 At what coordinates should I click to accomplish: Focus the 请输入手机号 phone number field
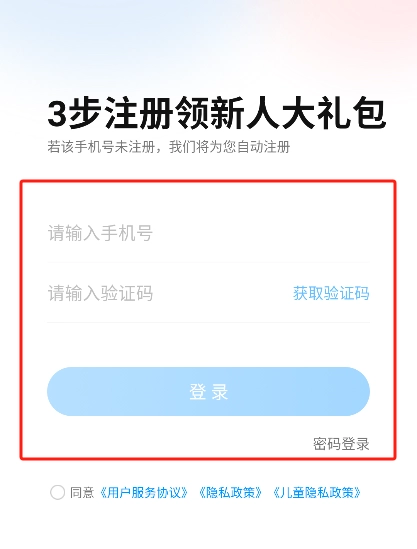tap(208, 233)
